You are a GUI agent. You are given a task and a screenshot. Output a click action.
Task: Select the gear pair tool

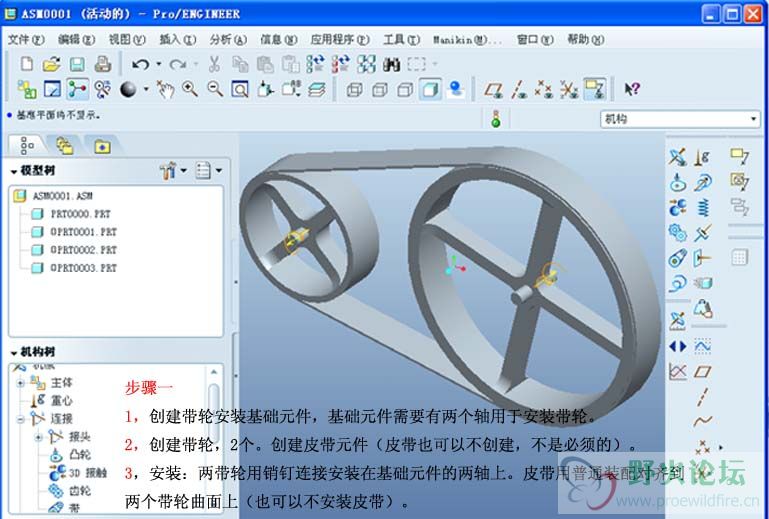pyautogui.click(x=678, y=233)
